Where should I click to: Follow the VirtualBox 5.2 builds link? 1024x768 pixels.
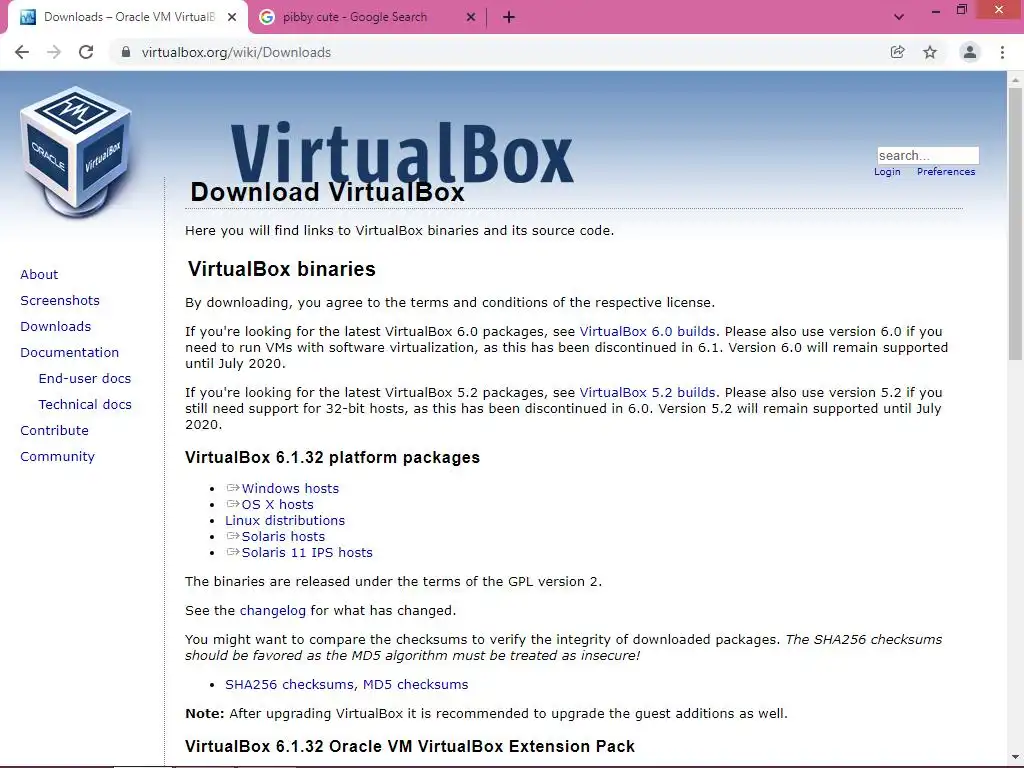coord(647,392)
